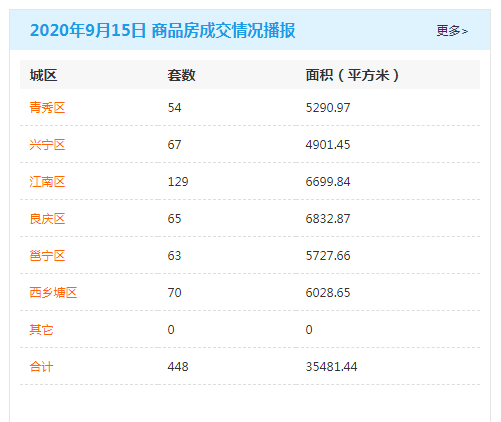Click the 面积（平方米） column header
This screenshot has width=501, height=422.
click(x=352, y=75)
